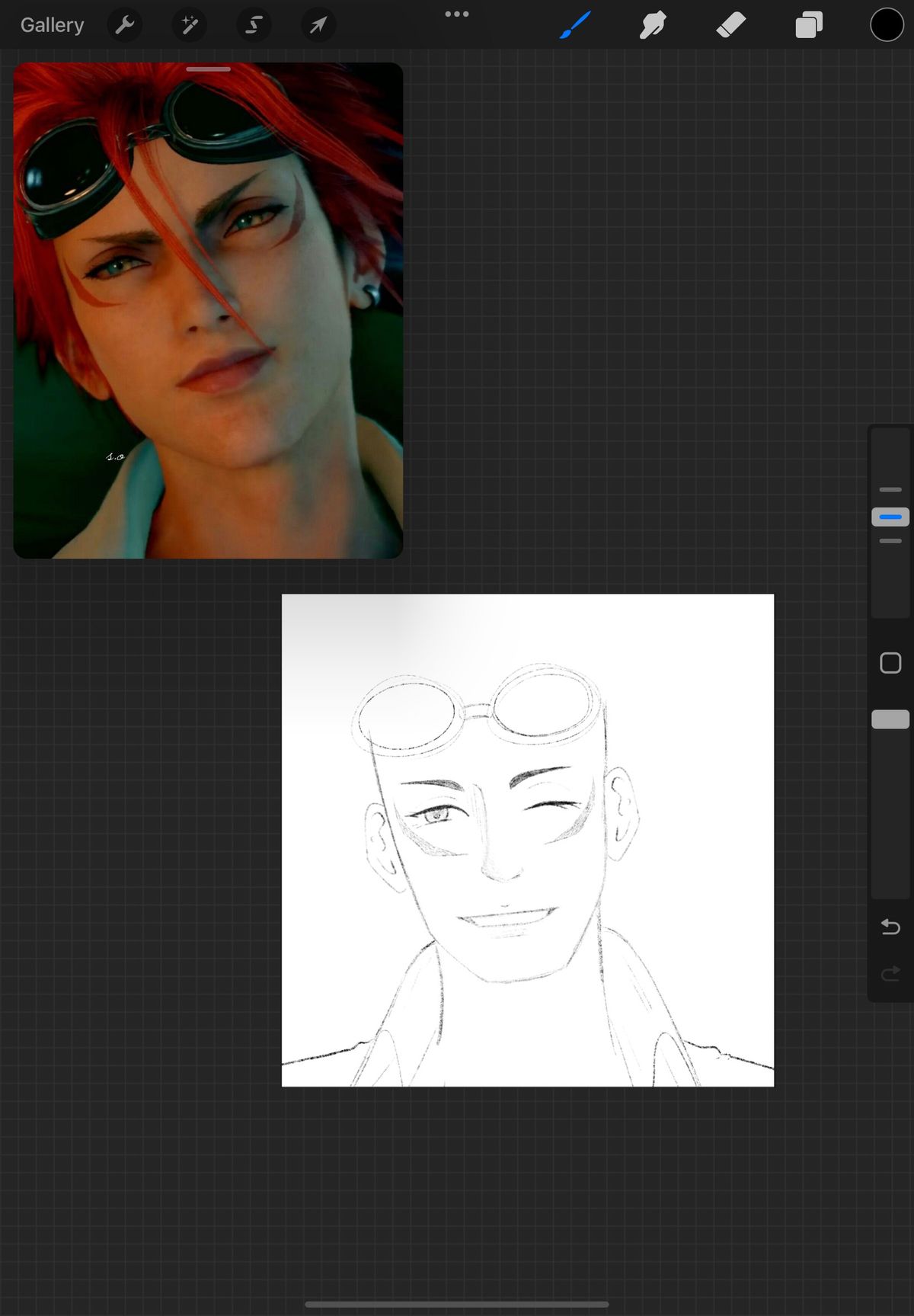Open the Selection tool

254,25
